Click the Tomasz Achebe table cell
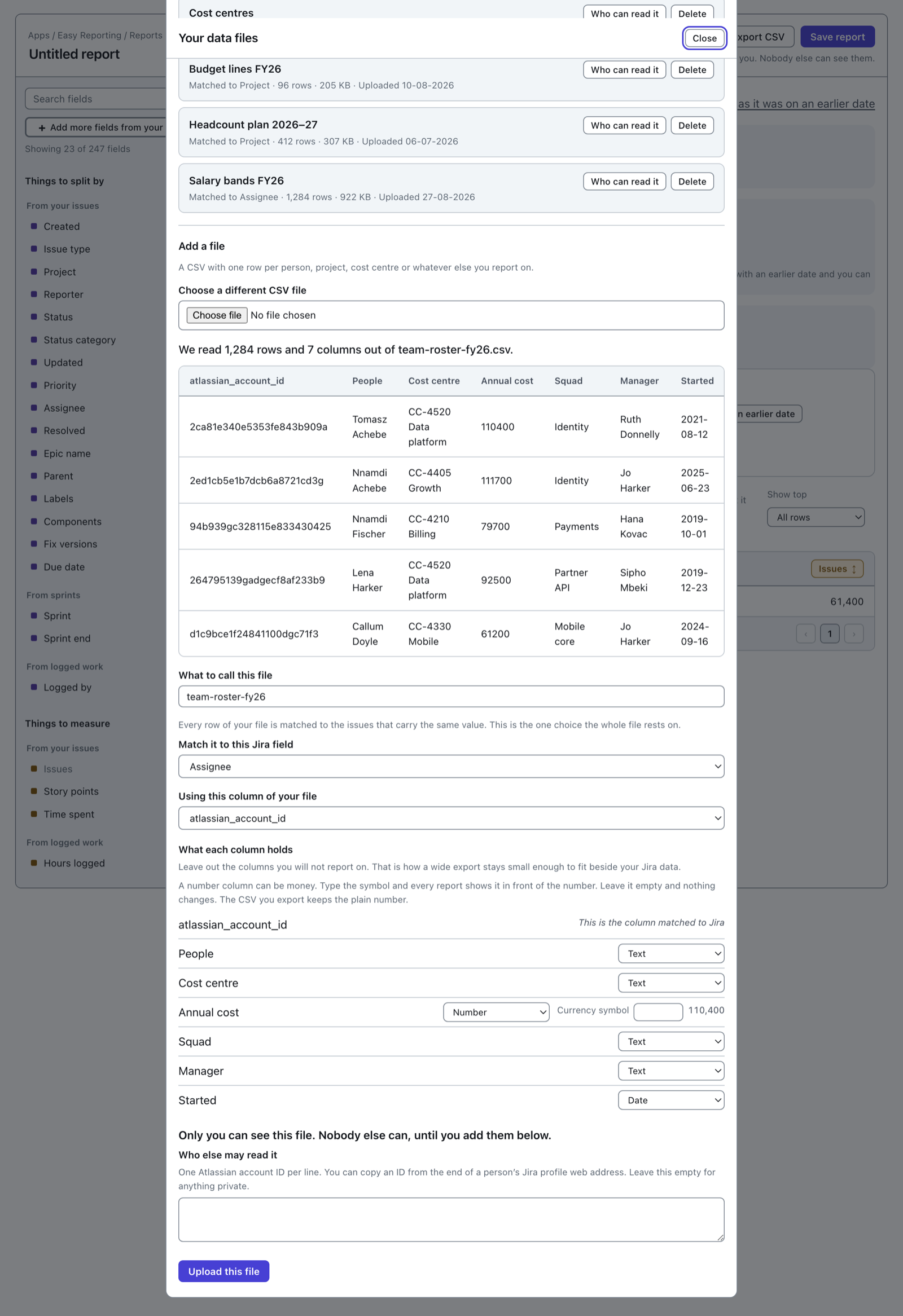Screen dimensions: 903x1316 pyautogui.click(x=369, y=426)
